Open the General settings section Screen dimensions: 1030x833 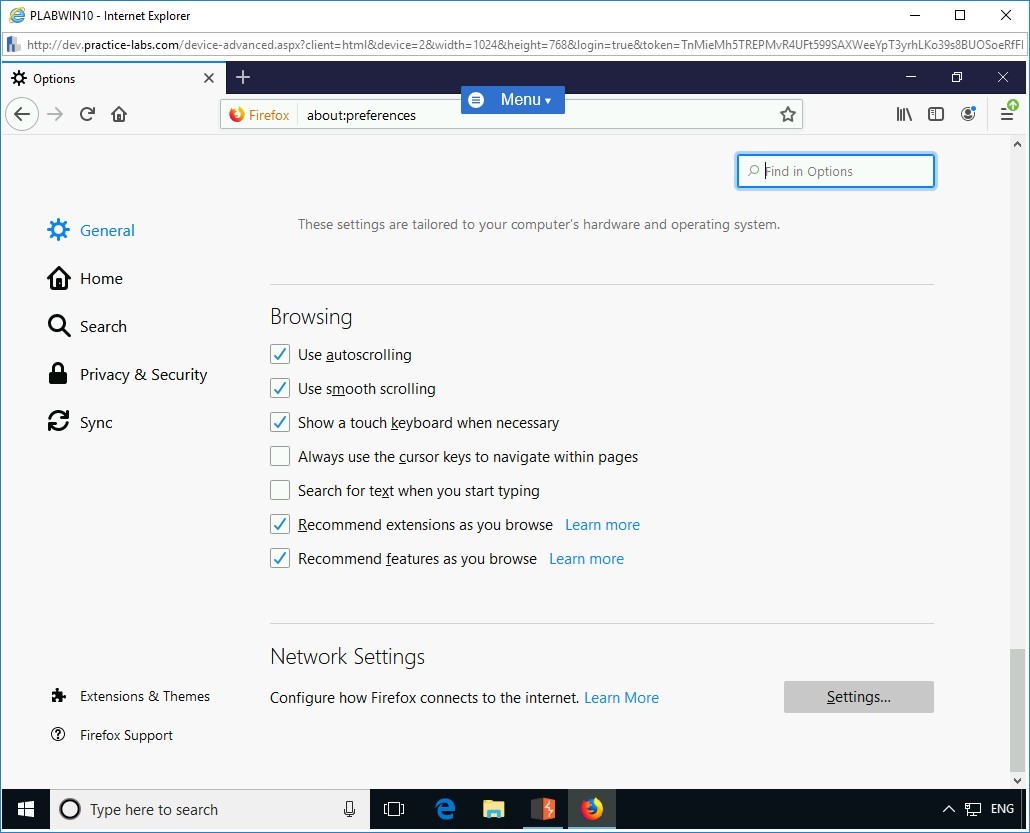(106, 230)
